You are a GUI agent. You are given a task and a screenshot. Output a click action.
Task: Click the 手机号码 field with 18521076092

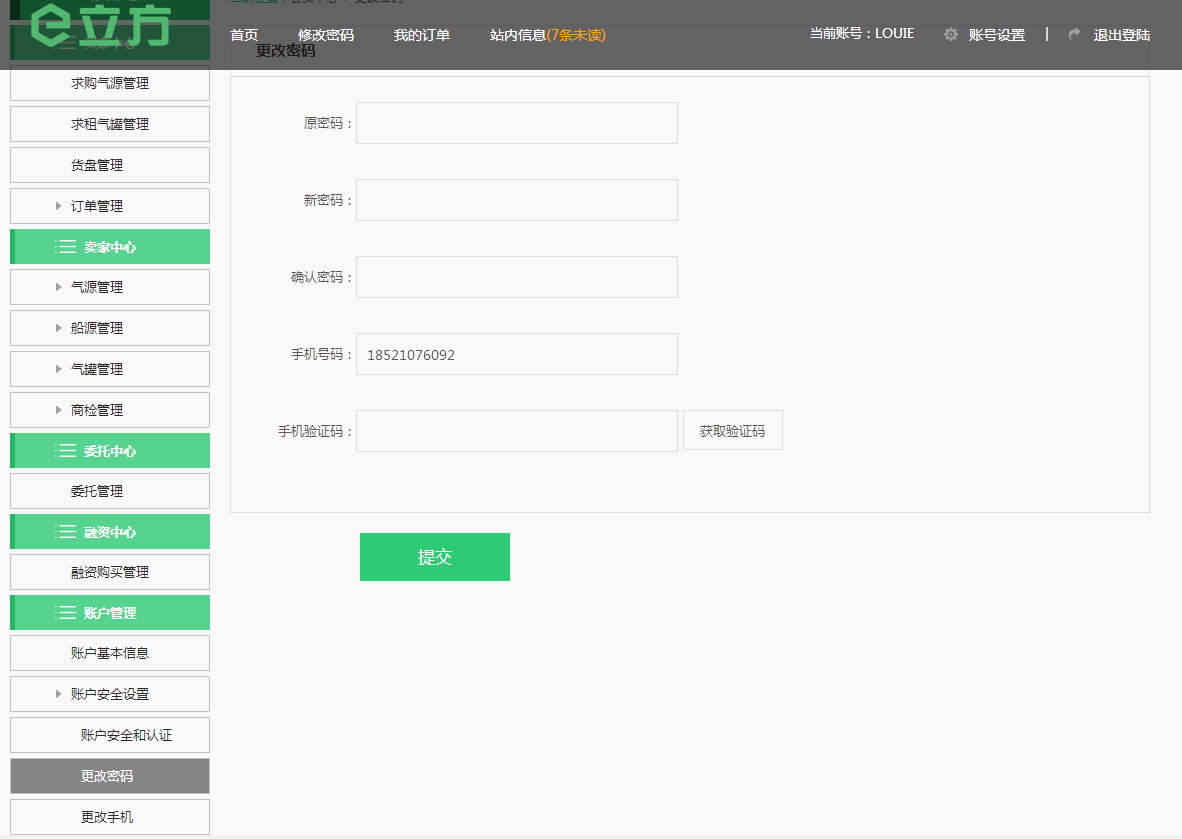516,354
